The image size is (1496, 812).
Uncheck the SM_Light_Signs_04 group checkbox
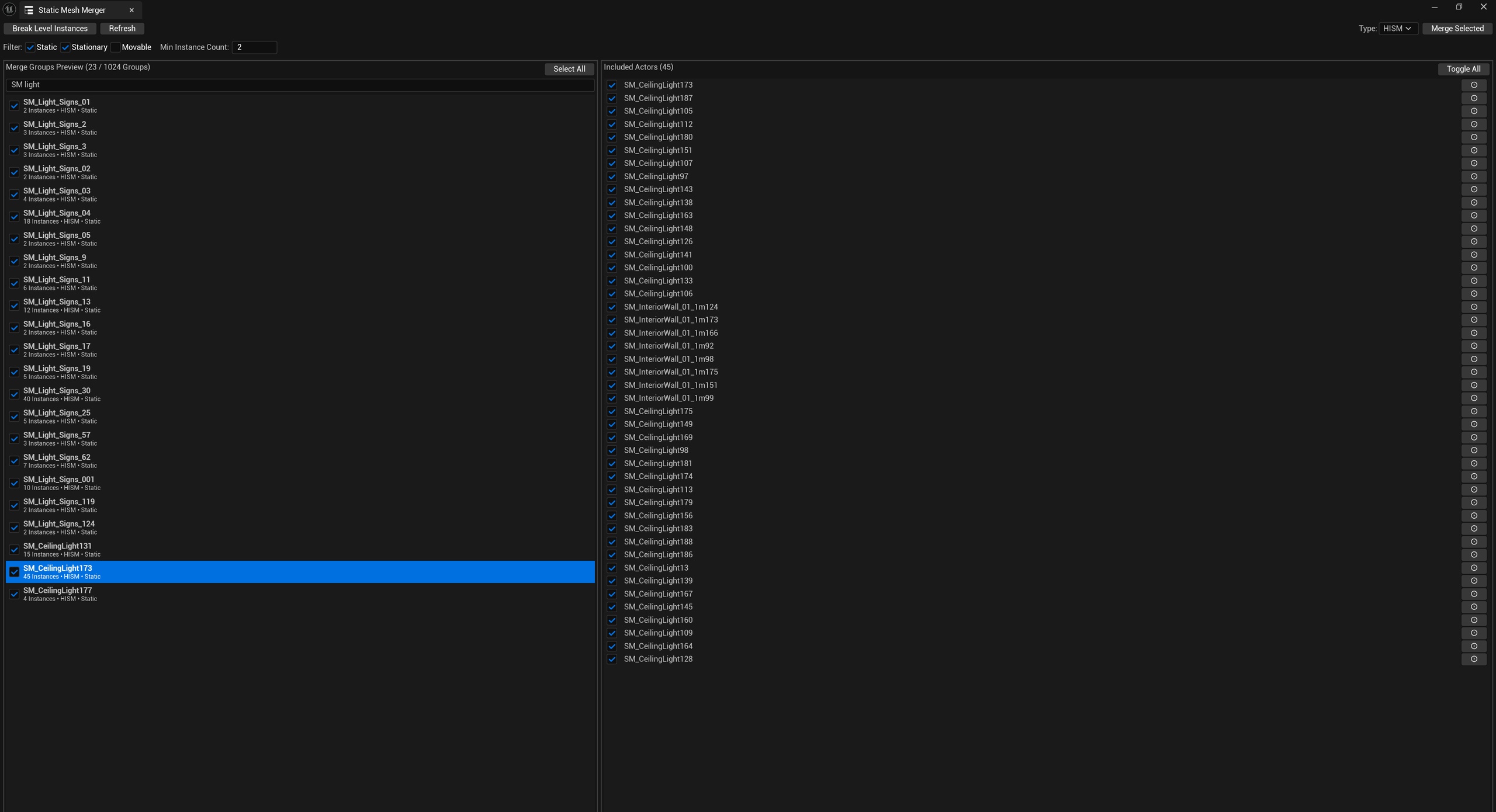click(14, 217)
